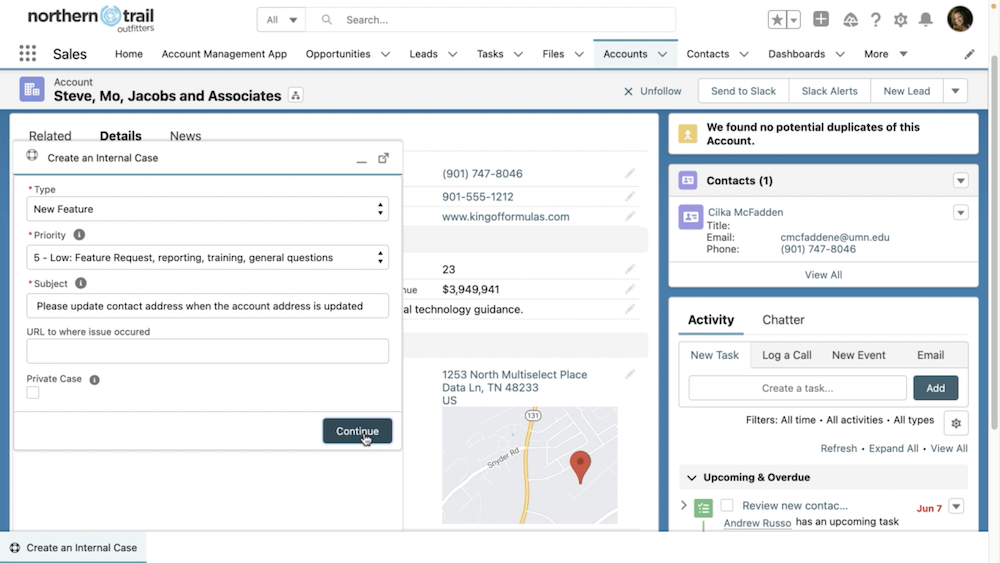Click the Slack Alerts button

(829, 91)
